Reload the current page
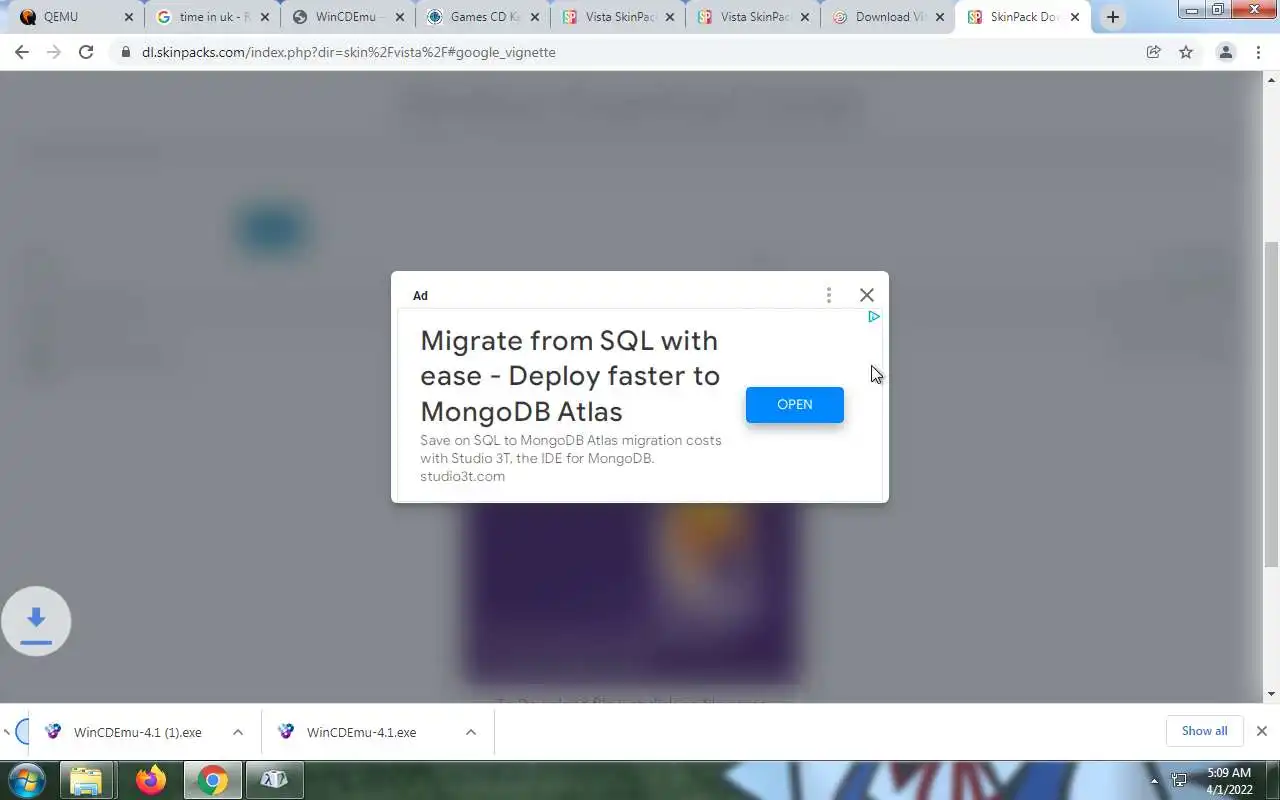This screenshot has width=1280, height=800. tap(86, 52)
